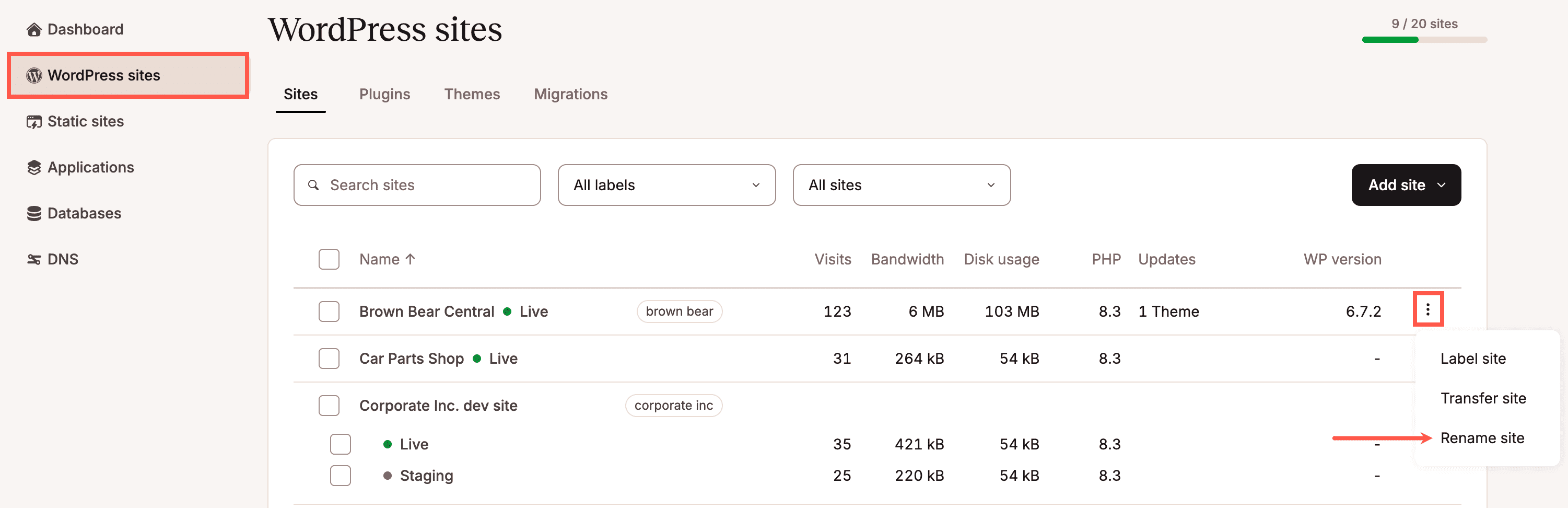The height and width of the screenshot is (508, 1568).
Task: Choose Label site from context menu
Action: [1473, 359]
